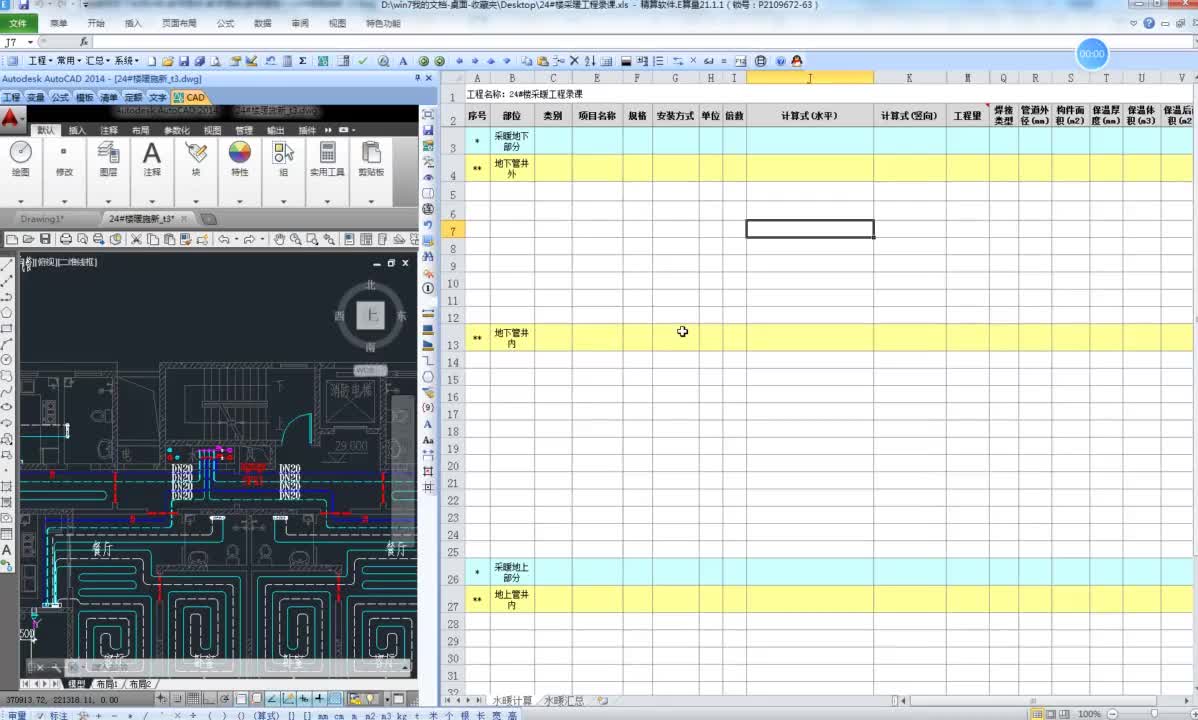The image size is (1198, 720).
Task: Open the AutoCAD application menu logo
Action: click(x=11, y=118)
